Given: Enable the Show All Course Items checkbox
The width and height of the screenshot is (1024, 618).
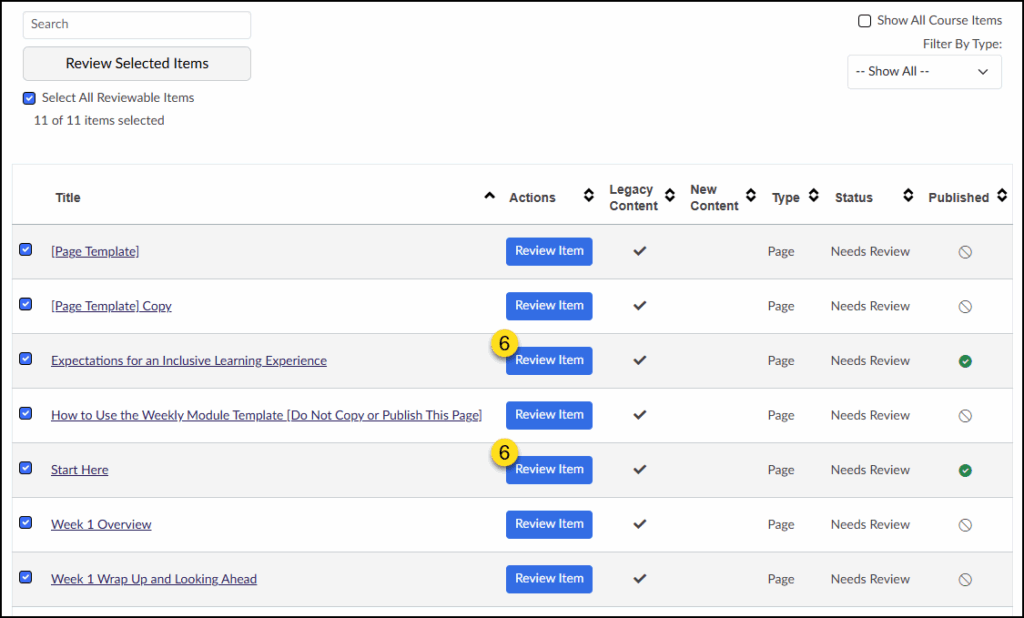Looking at the screenshot, I should tap(864, 20).
